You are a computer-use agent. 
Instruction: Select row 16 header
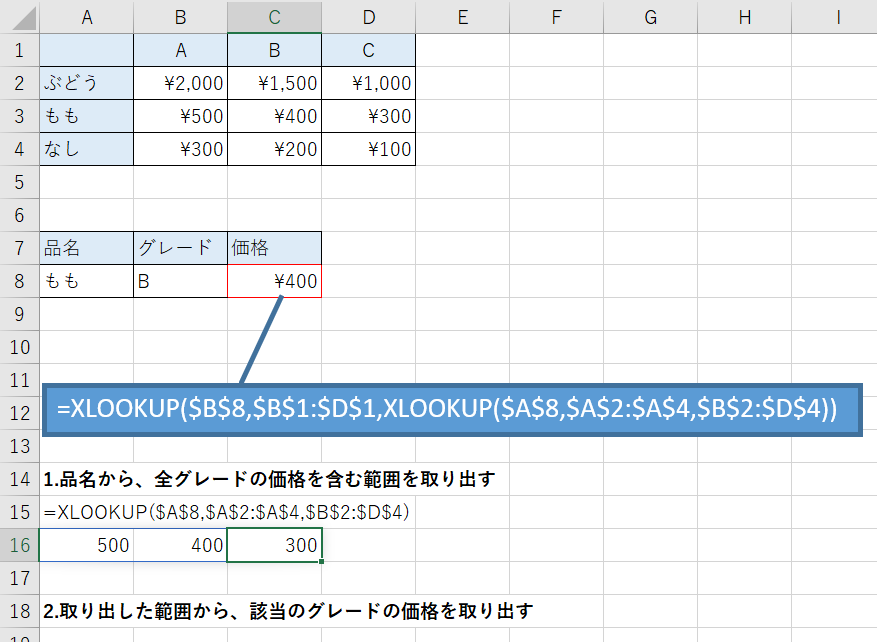pos(18,546)
